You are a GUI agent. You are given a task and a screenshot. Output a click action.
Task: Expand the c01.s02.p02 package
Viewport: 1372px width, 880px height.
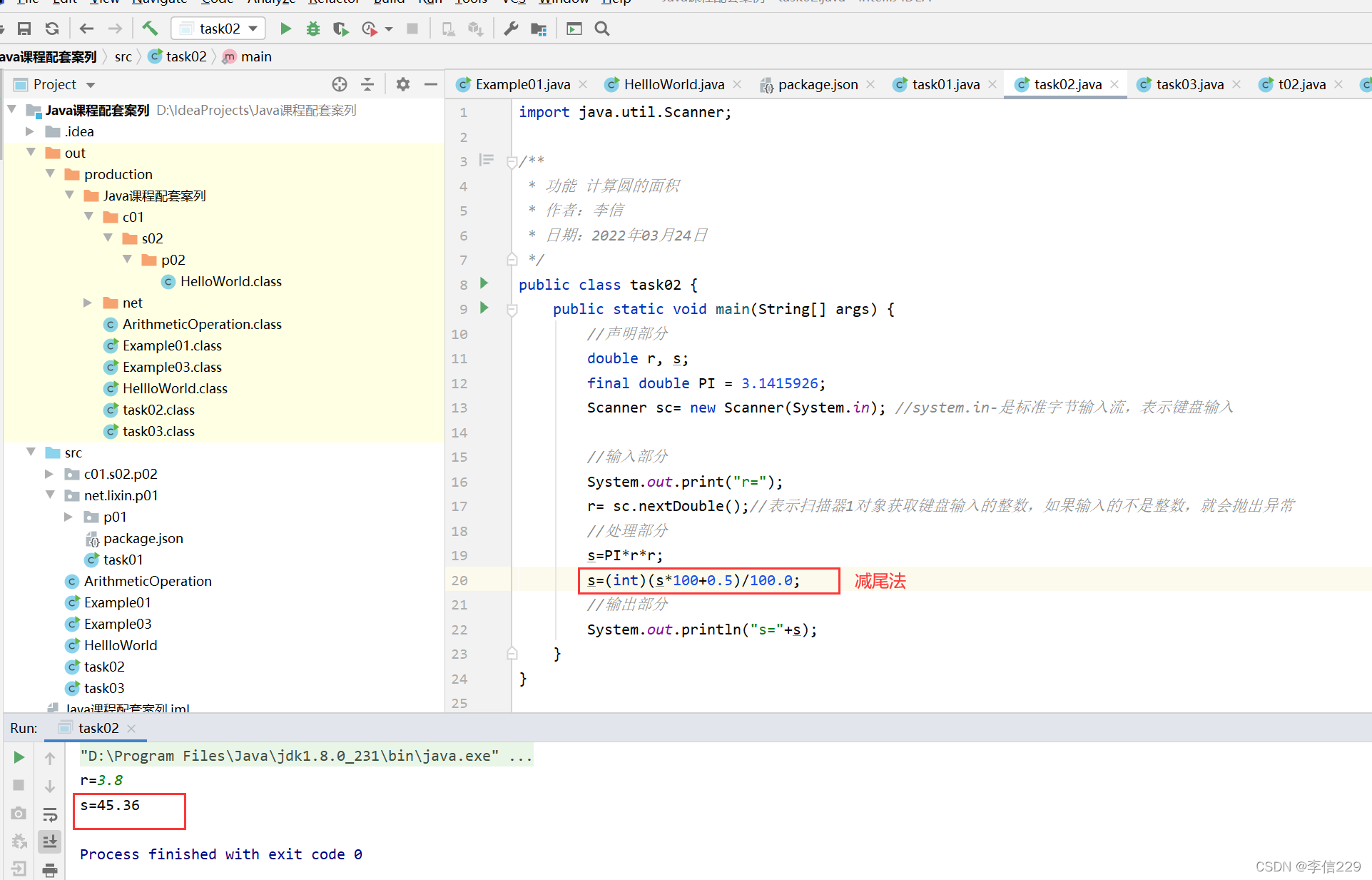pyautogui.click(x=49, y=474)
